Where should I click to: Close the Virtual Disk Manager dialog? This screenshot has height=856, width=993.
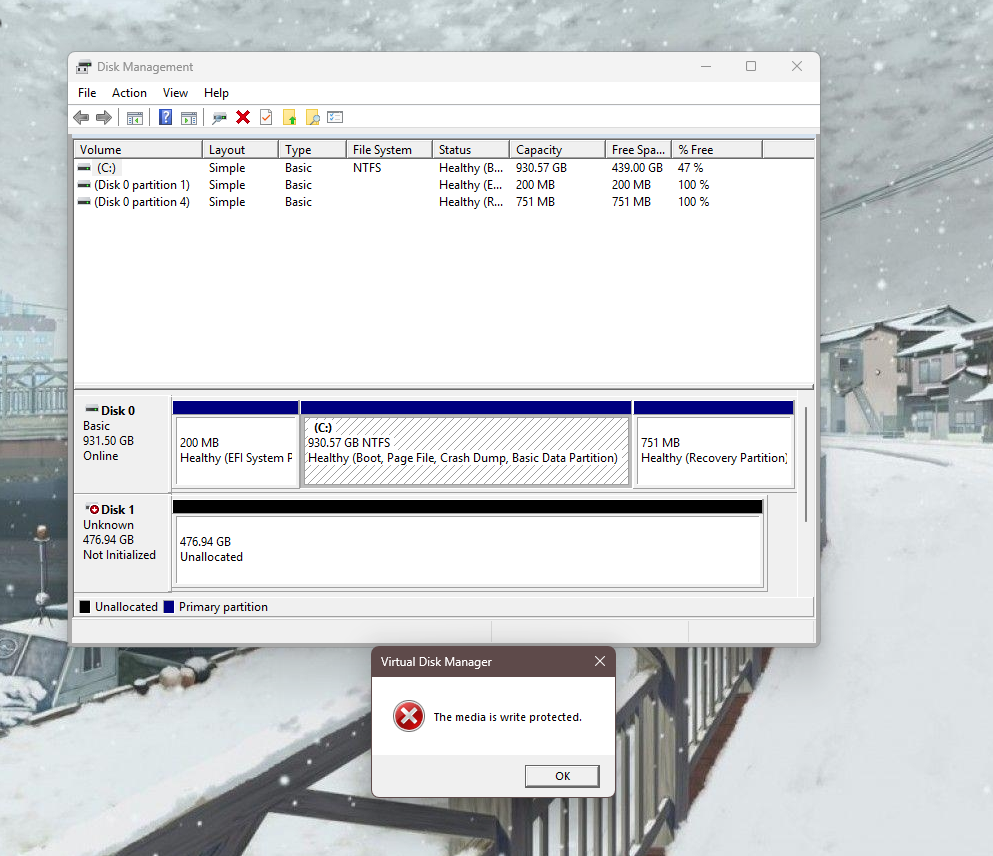tap(600, 661)
